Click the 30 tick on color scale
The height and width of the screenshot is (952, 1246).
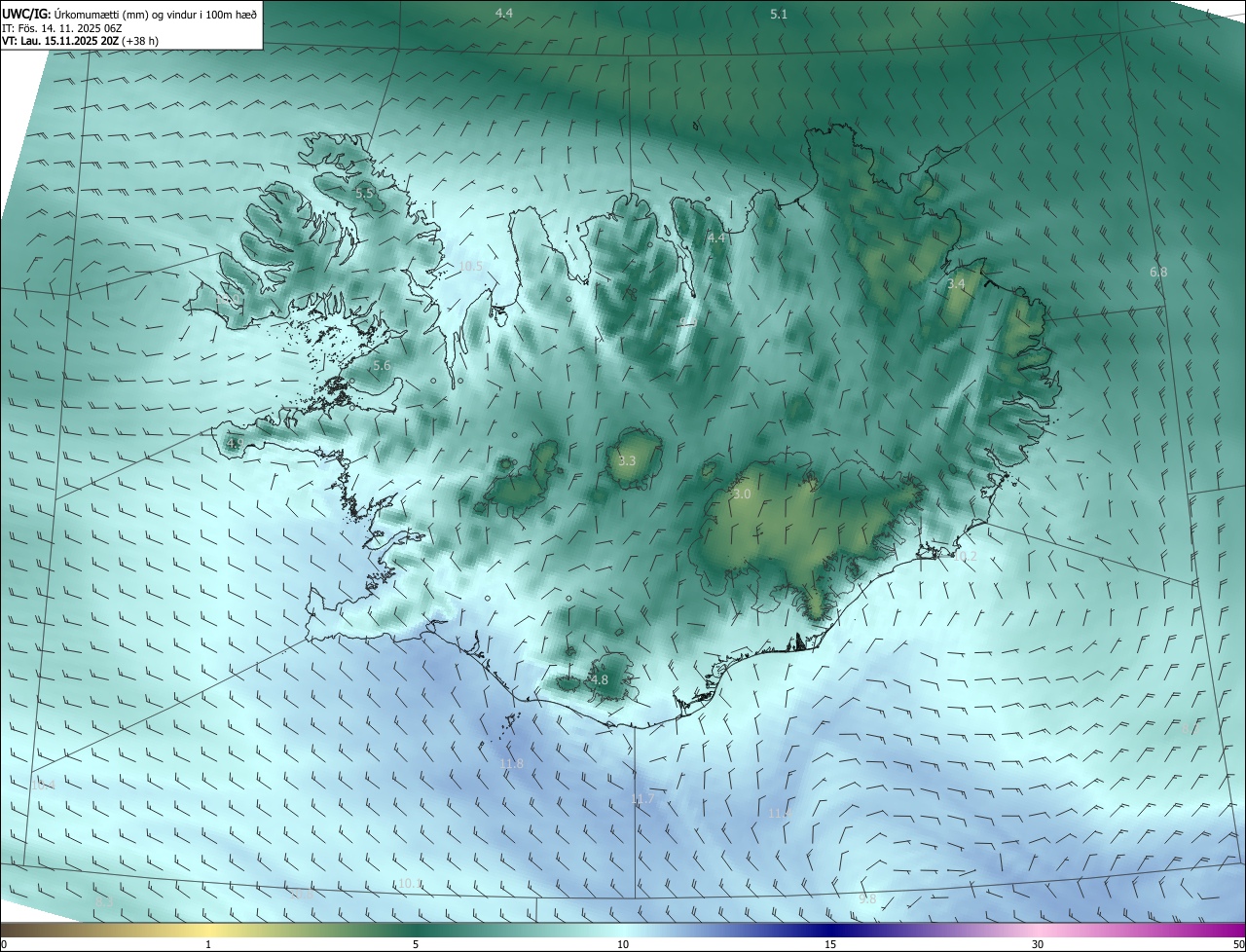tap(1038, 944)
